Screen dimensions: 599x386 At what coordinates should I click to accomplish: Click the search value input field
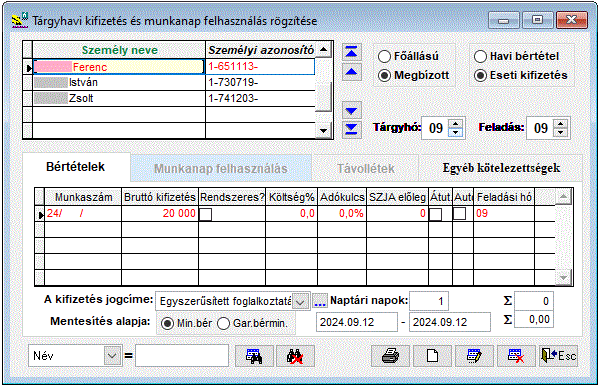[182, 356]
